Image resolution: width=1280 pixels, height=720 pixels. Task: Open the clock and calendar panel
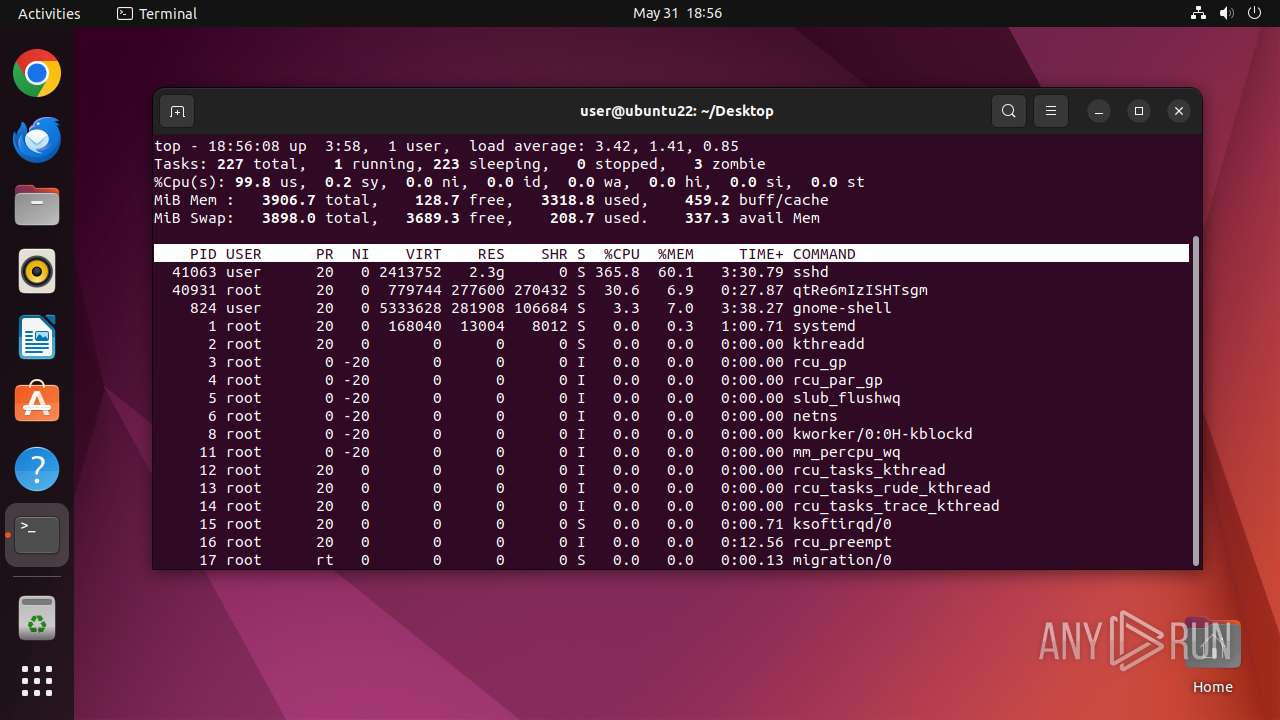677,14
